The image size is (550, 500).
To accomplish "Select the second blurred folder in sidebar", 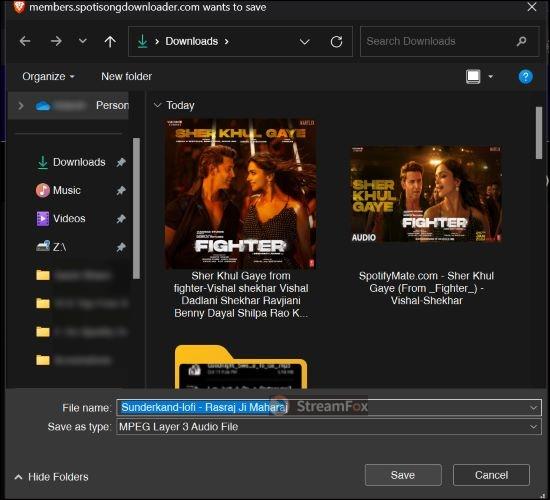I will (81, 304).
